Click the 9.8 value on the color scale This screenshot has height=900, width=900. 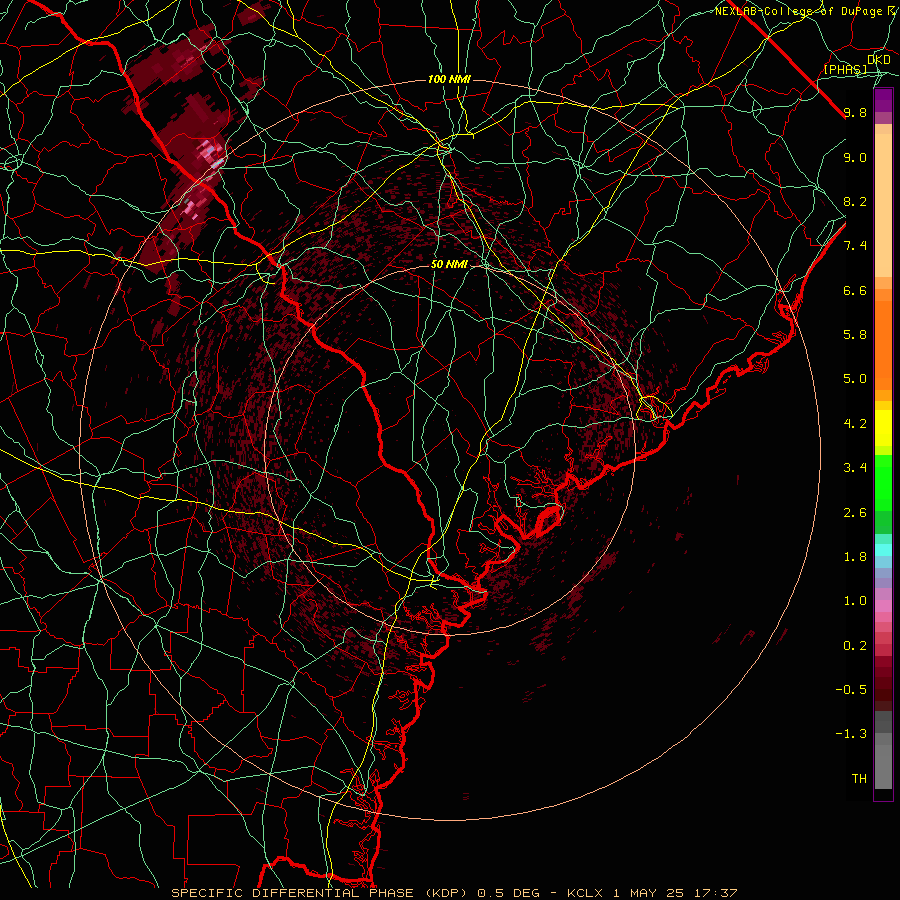[855, 113]
